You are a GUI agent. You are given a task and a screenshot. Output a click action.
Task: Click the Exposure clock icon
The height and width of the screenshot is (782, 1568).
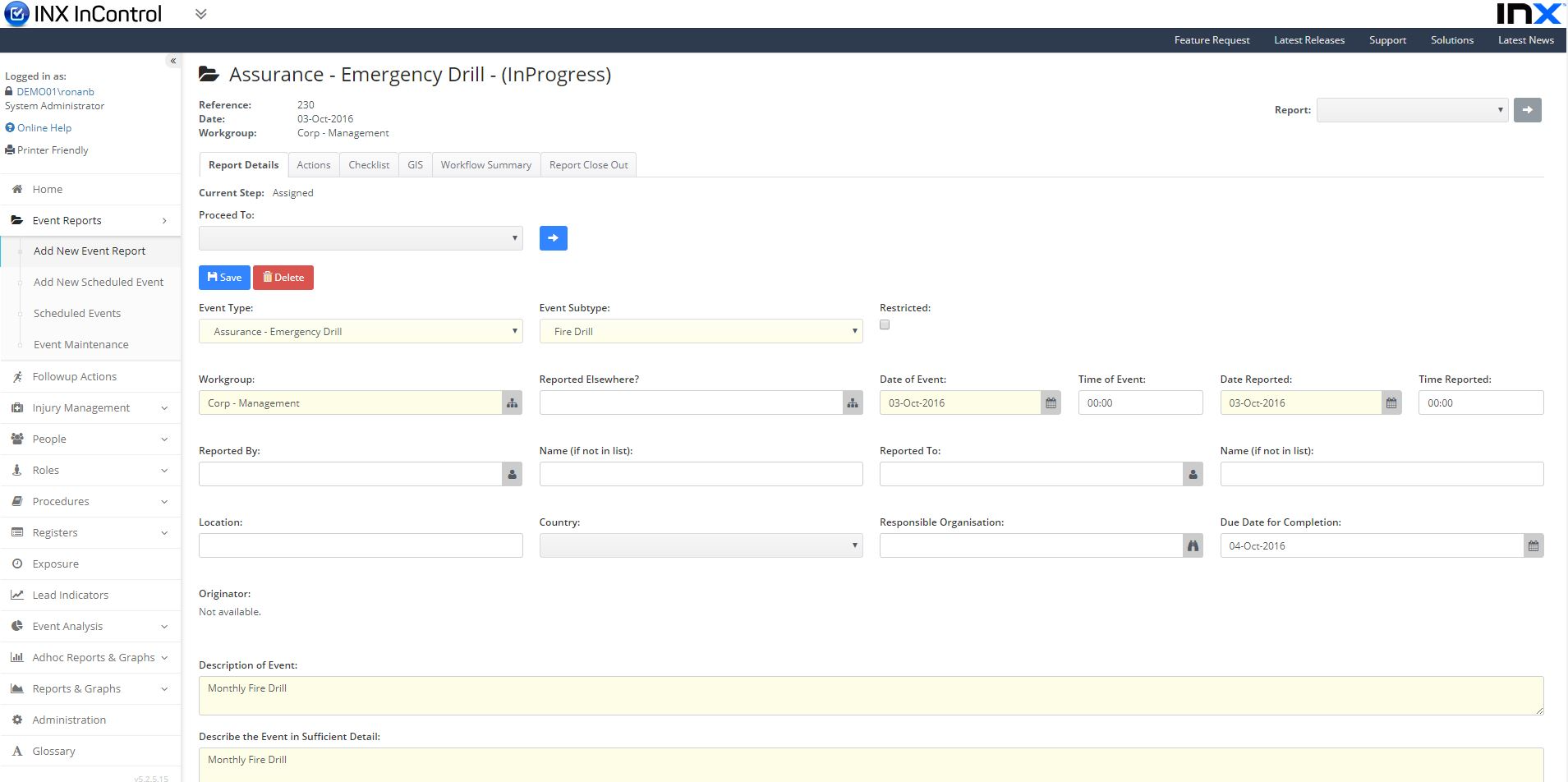click(x=17, y=564)
